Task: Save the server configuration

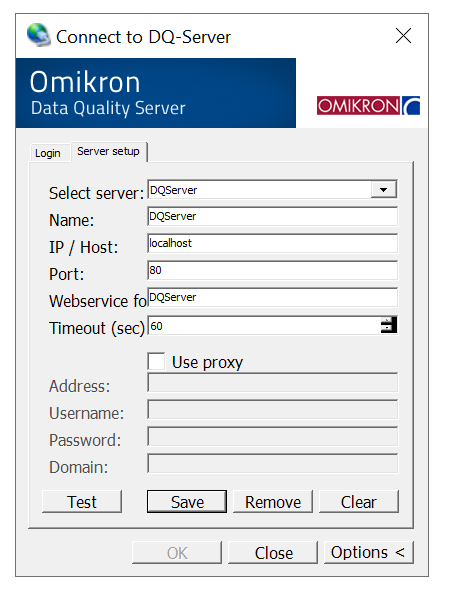Action: click(187, 502)
